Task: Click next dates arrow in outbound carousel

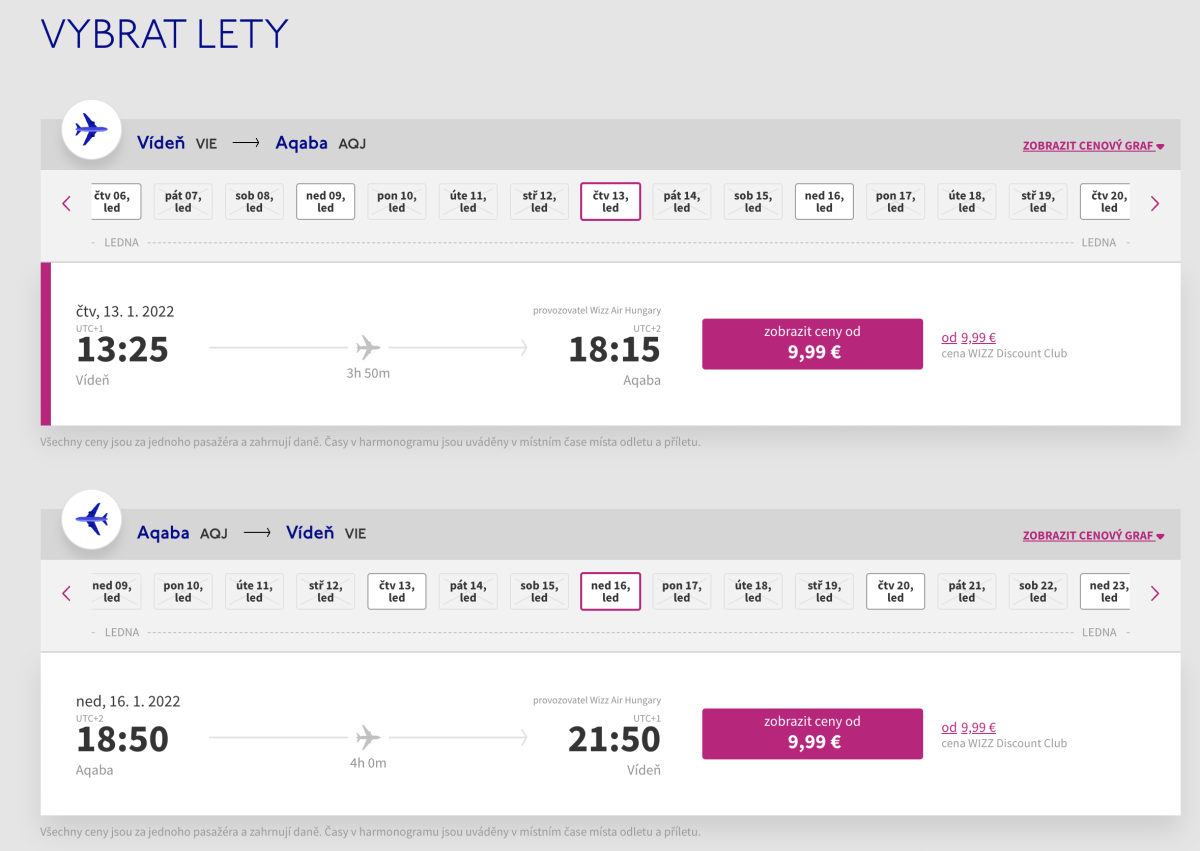Action: (1155, 203)
